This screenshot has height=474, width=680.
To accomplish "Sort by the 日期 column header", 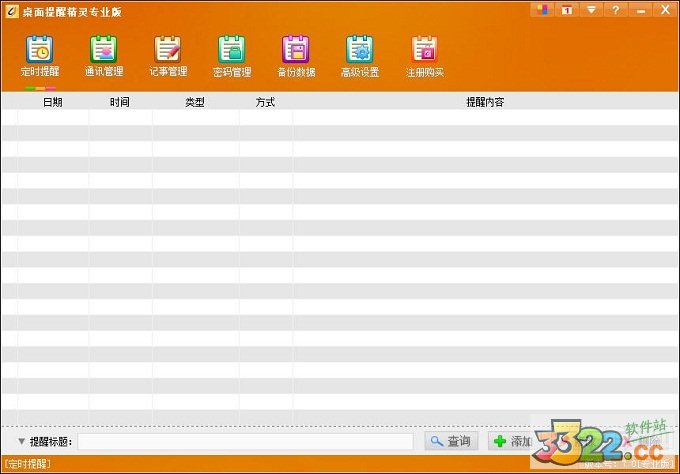I will [x=52, y=102].
